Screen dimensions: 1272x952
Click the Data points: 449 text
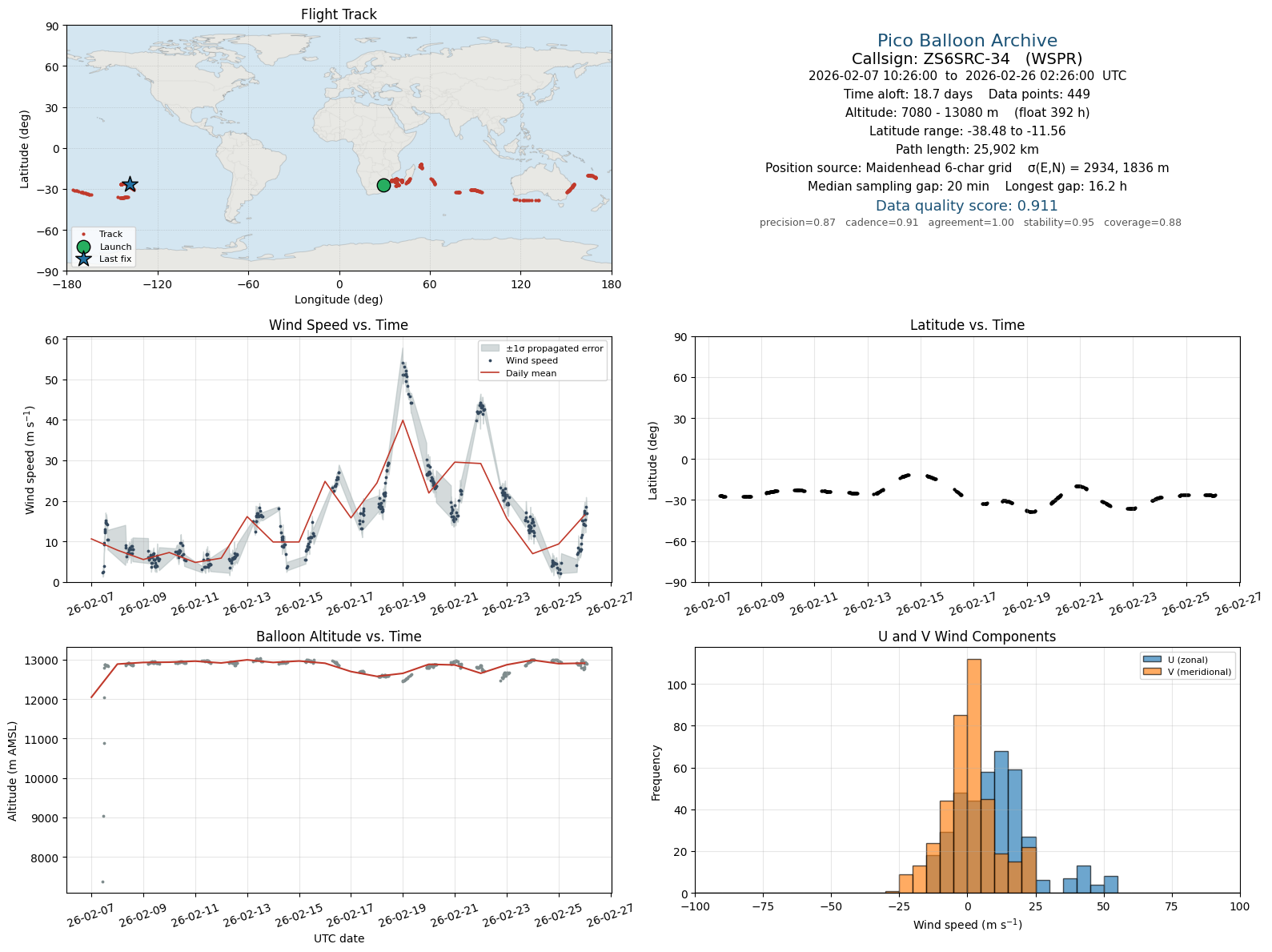pos(1039,94)
